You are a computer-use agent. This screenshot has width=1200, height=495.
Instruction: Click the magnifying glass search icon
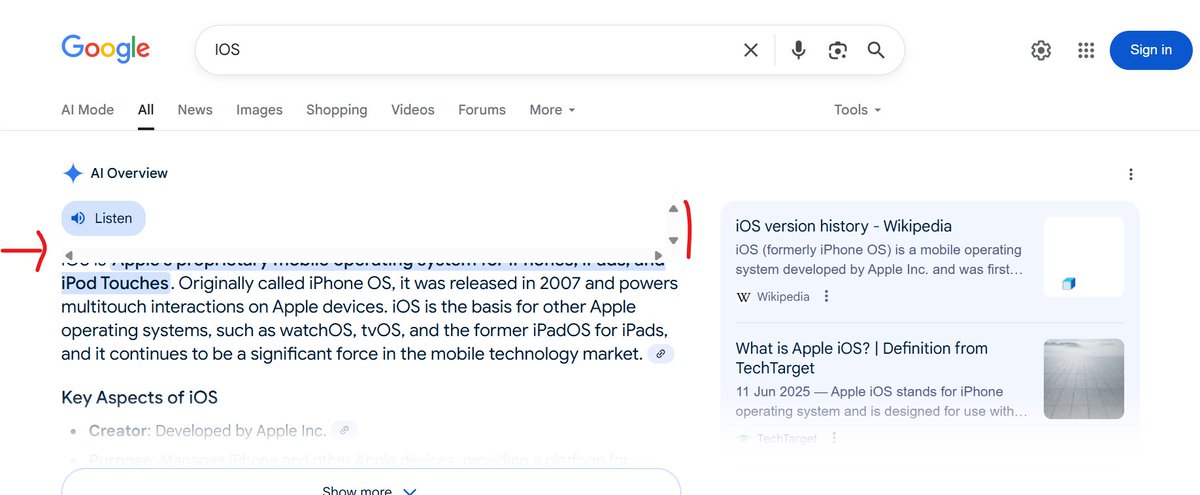click(876, 50)
